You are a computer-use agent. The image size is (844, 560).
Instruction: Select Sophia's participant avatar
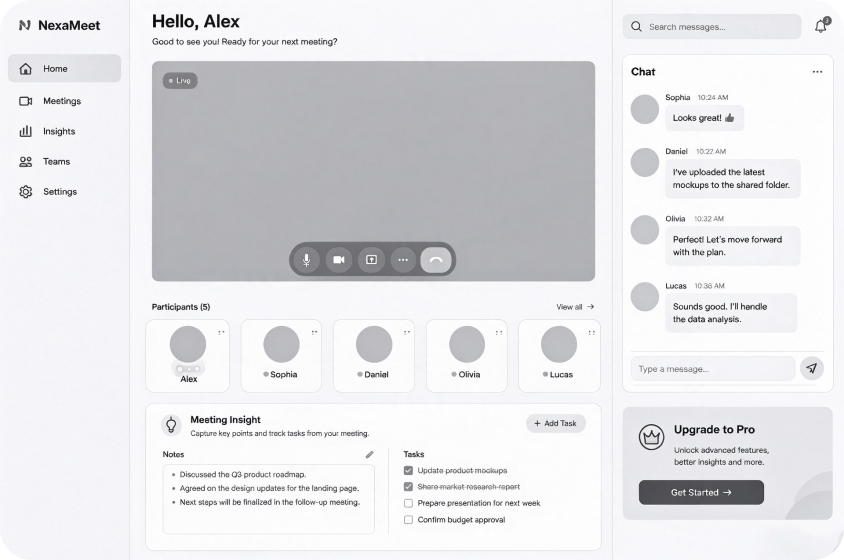pos(282,344)
